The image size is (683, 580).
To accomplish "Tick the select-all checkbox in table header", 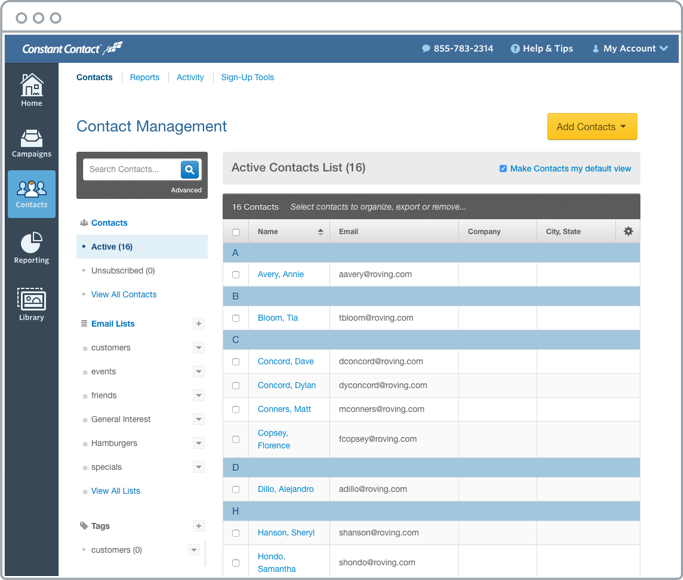I will [236, 232].
